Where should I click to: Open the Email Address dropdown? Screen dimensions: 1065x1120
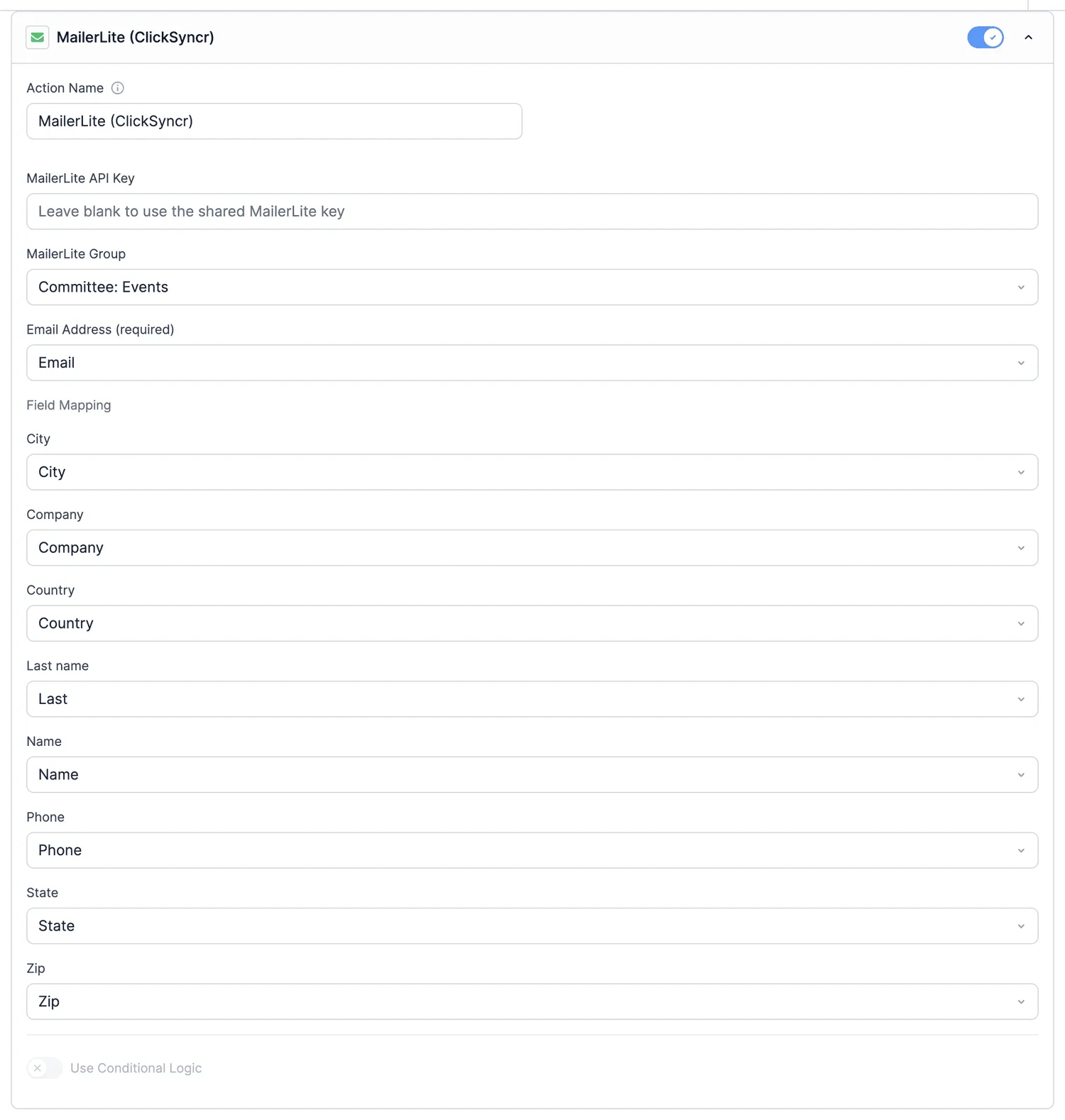(532, 363)
